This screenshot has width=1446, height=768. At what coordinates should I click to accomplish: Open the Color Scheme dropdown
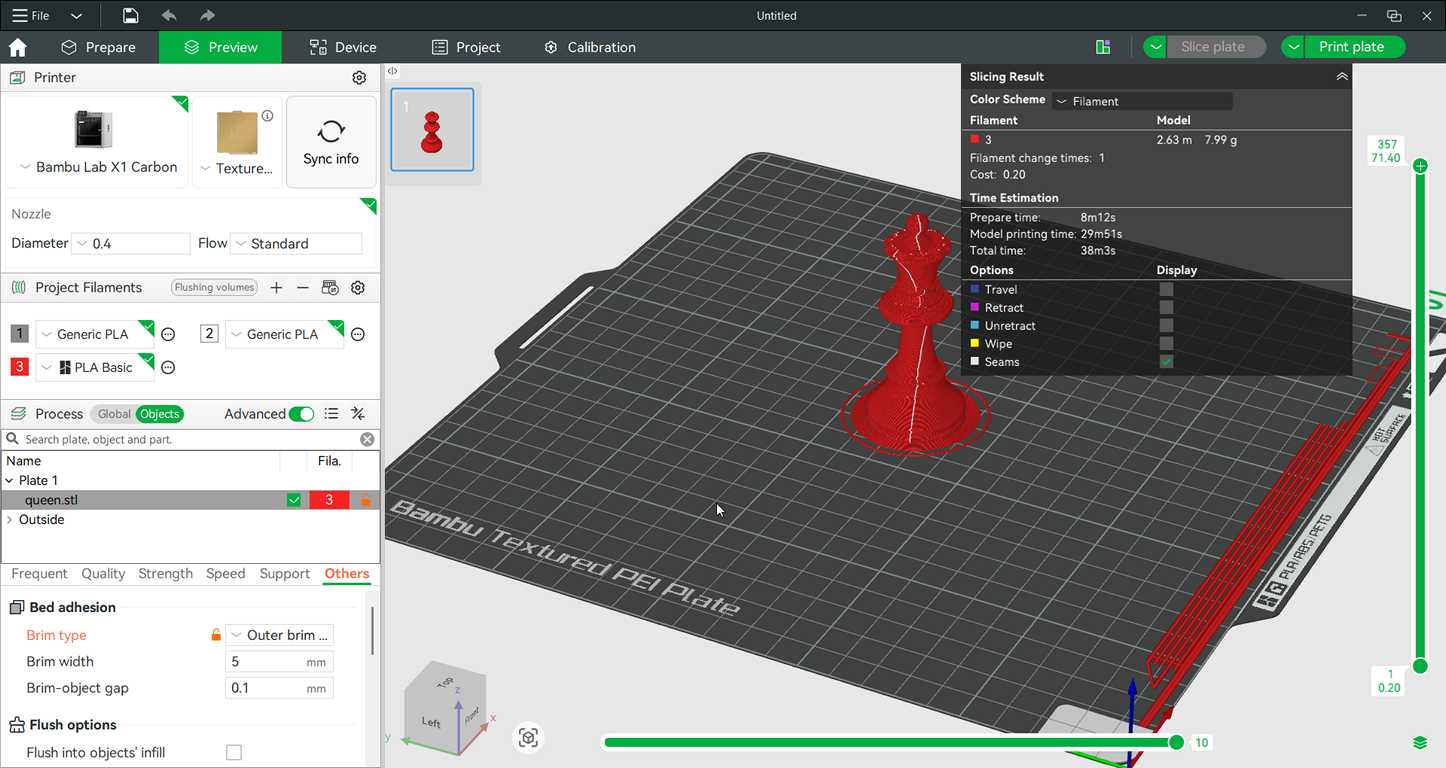click(x=1142, y=101)
